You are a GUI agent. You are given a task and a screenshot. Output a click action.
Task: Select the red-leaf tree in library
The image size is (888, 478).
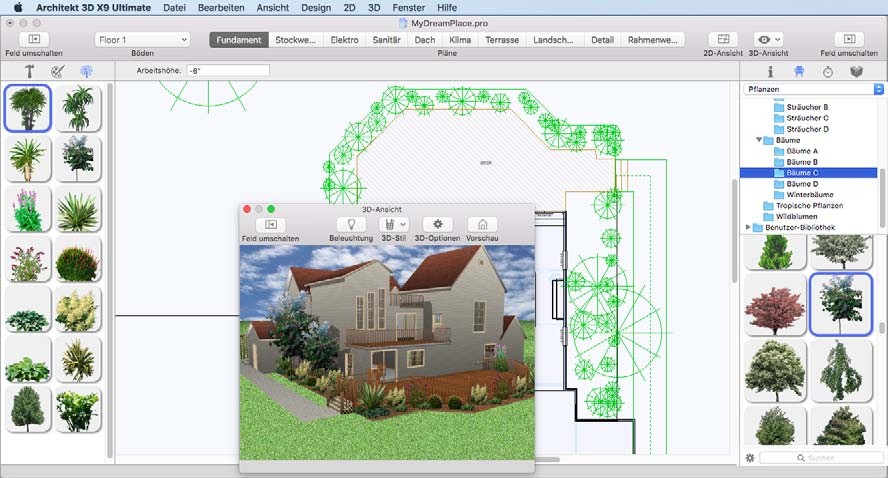pyautogui.click(x=775, y=304)
